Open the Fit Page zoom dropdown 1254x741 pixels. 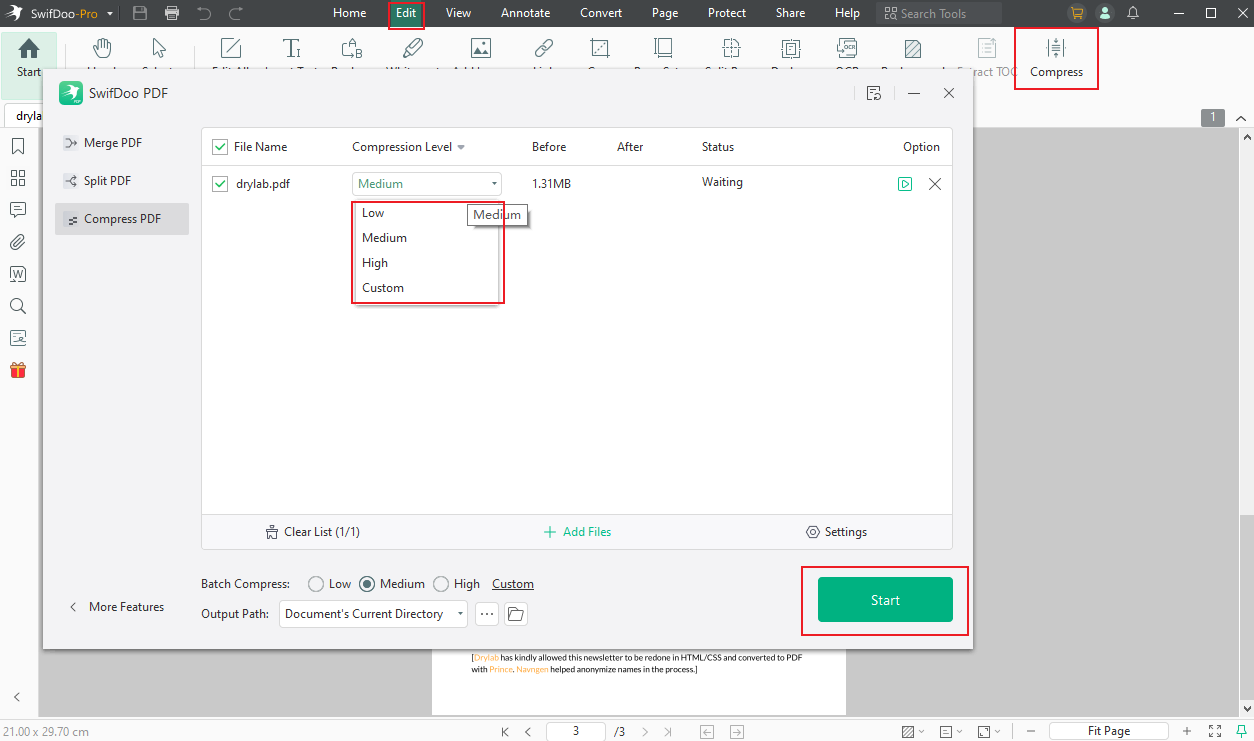1109,731
